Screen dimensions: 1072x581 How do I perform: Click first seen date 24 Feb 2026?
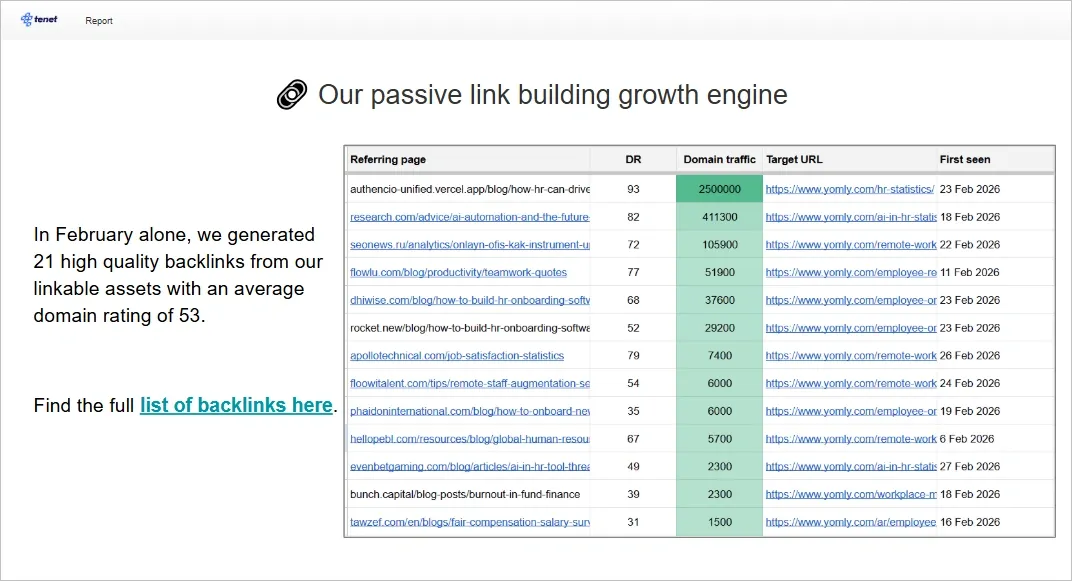pyautogui.click(x=969, y=383)
